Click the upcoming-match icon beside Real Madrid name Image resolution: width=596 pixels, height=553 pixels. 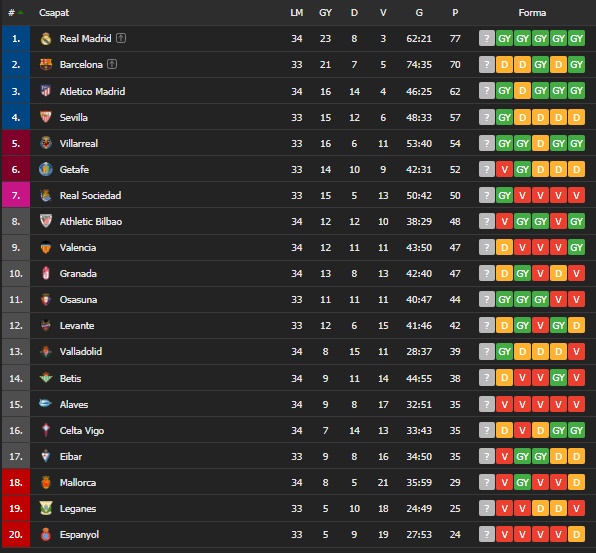pos(121,38)
